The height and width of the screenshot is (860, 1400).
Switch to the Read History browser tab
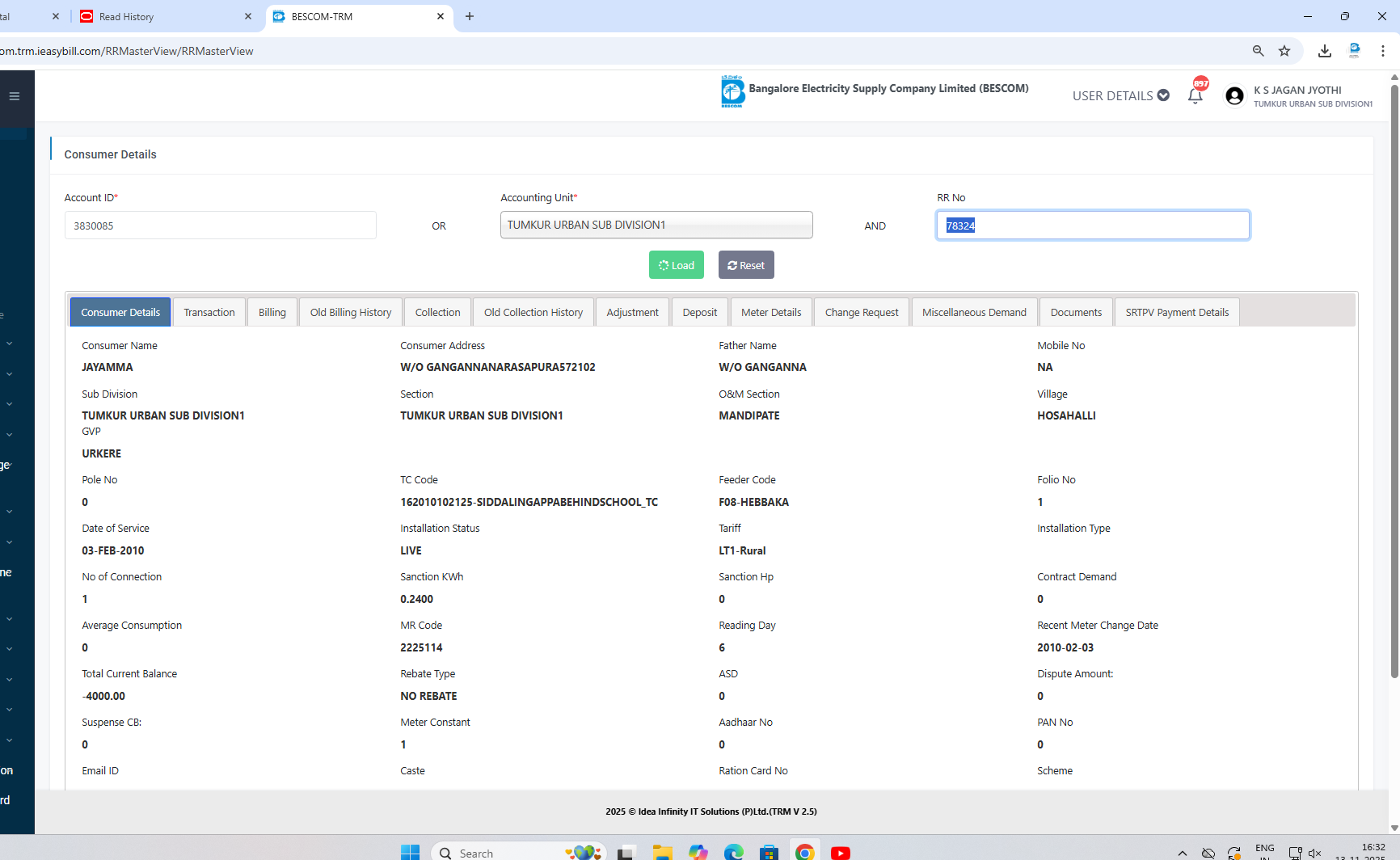[166, 16]
